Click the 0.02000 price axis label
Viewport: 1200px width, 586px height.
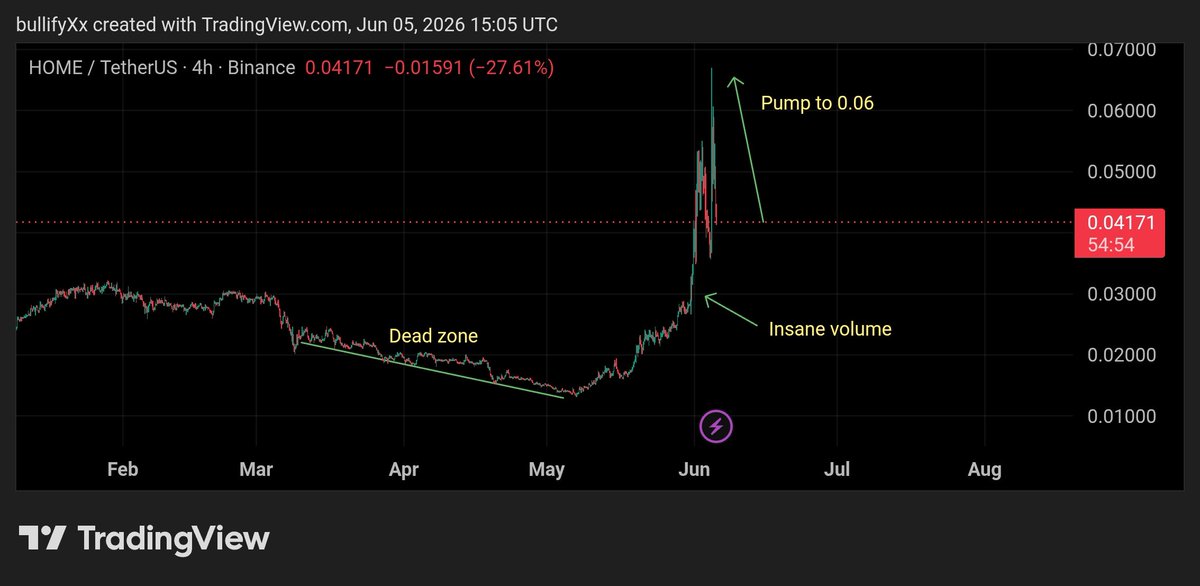(x=1120, y=355)
